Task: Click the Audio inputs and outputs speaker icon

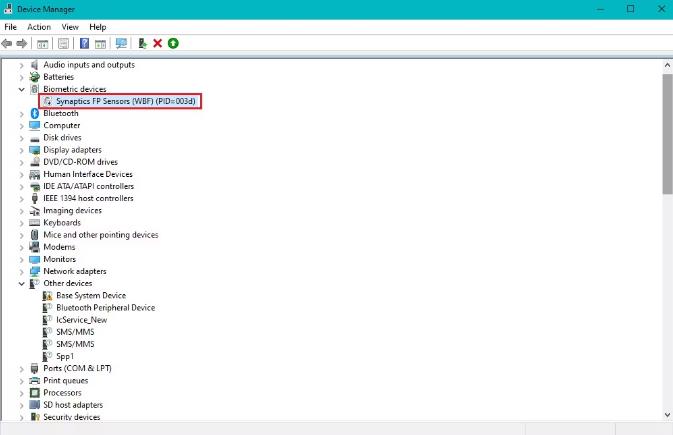Action: point(35,65)
